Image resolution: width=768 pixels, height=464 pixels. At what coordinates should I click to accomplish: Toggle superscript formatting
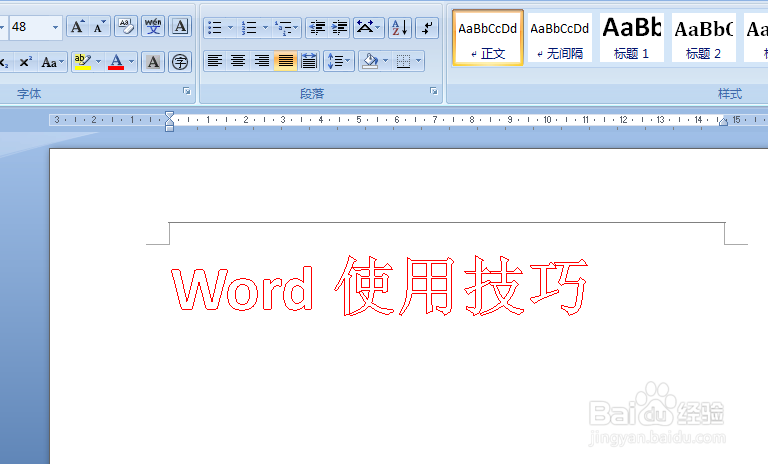(25, 62)
